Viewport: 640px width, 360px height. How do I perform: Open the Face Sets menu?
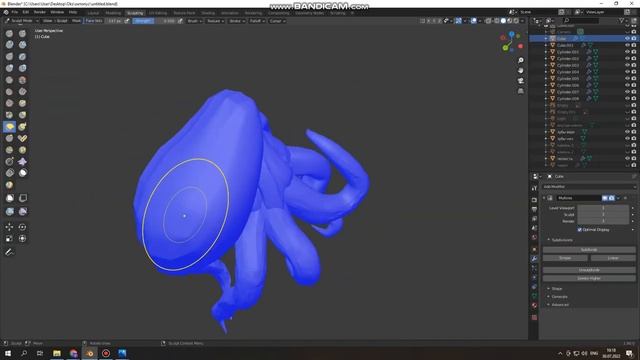tap(93, 21)
